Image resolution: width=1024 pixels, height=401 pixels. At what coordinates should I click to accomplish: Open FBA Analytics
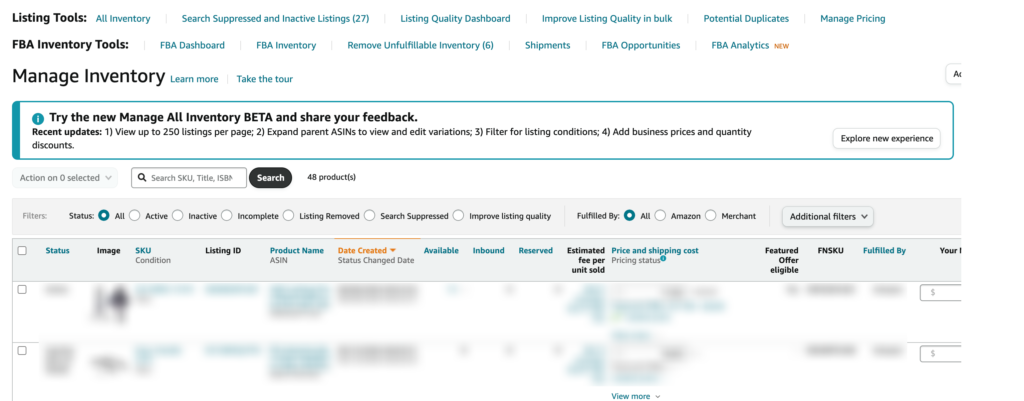(740, 45)
